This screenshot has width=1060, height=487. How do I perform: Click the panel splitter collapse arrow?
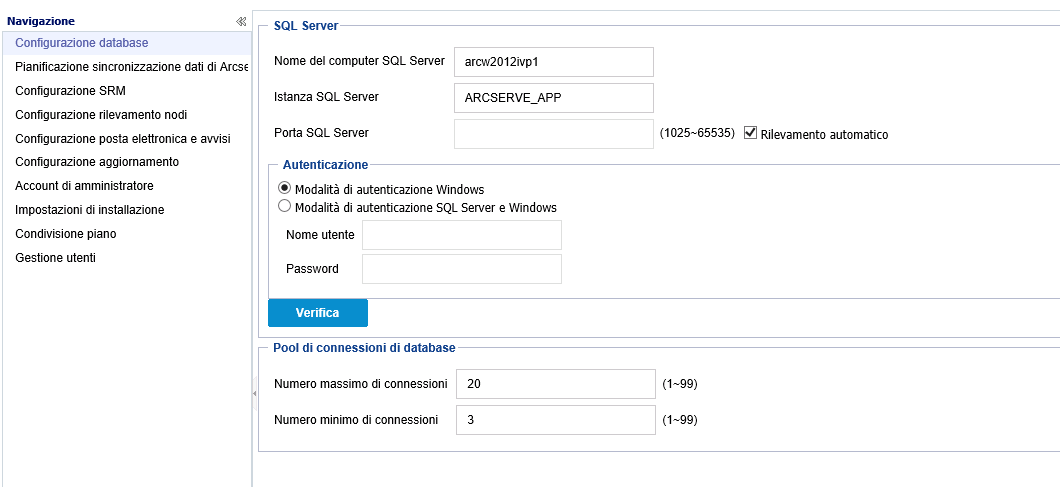point(254,394)
